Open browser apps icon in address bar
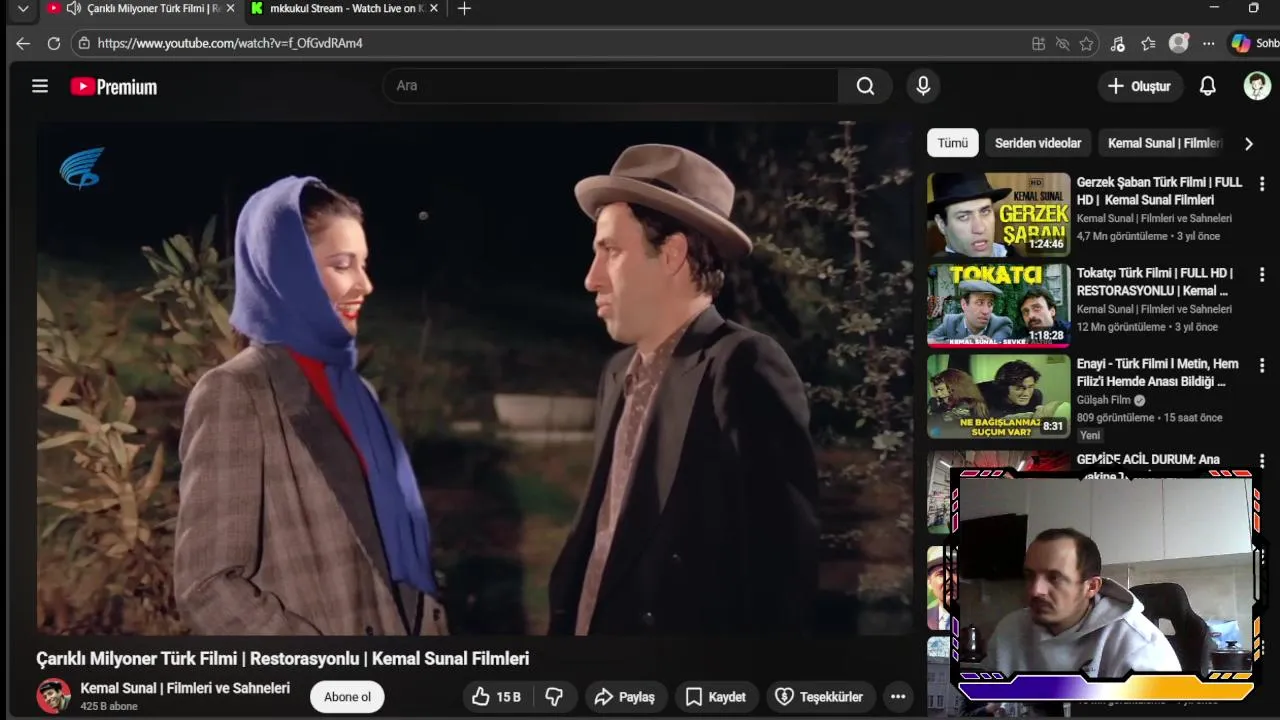The height and width of the screenshot is (720, 1280). [x=1038, y=44]
